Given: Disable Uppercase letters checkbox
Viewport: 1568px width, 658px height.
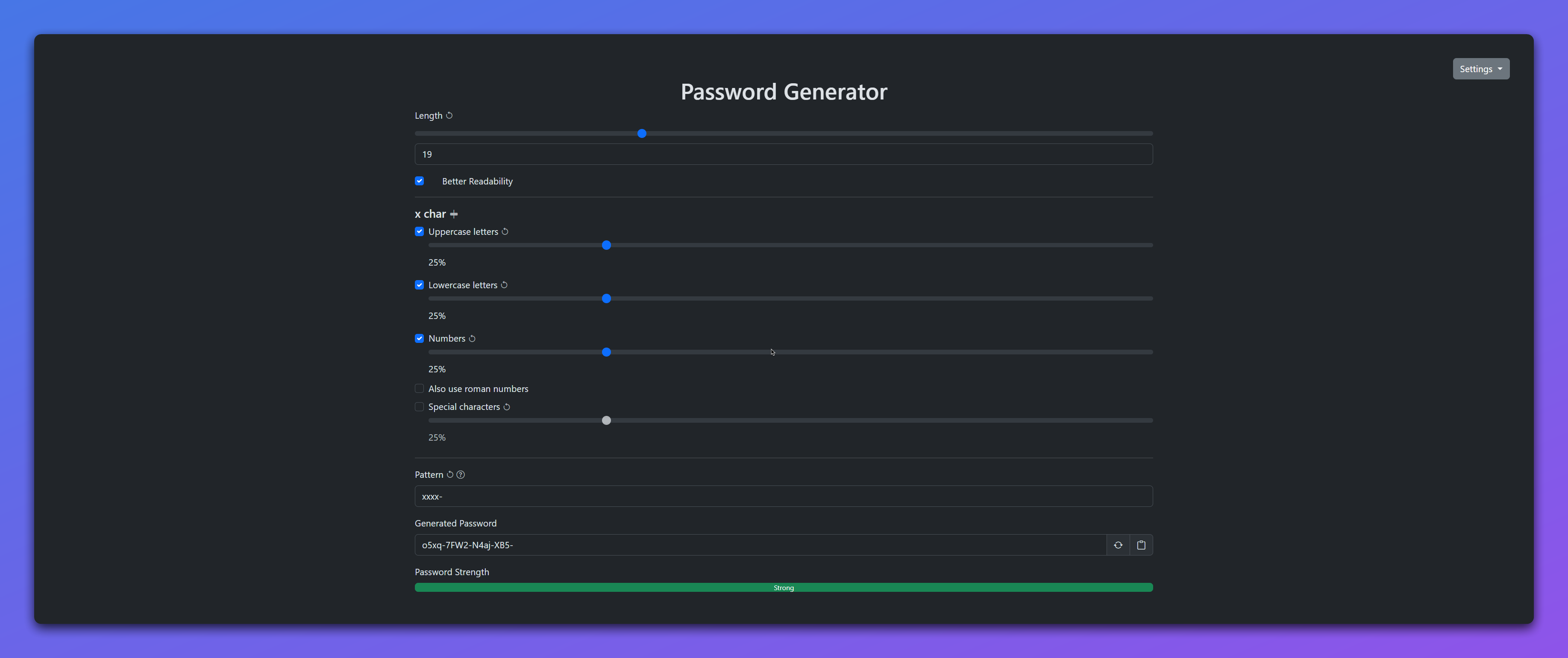Looking at the screenshot, I should click(x=420, y=232).
